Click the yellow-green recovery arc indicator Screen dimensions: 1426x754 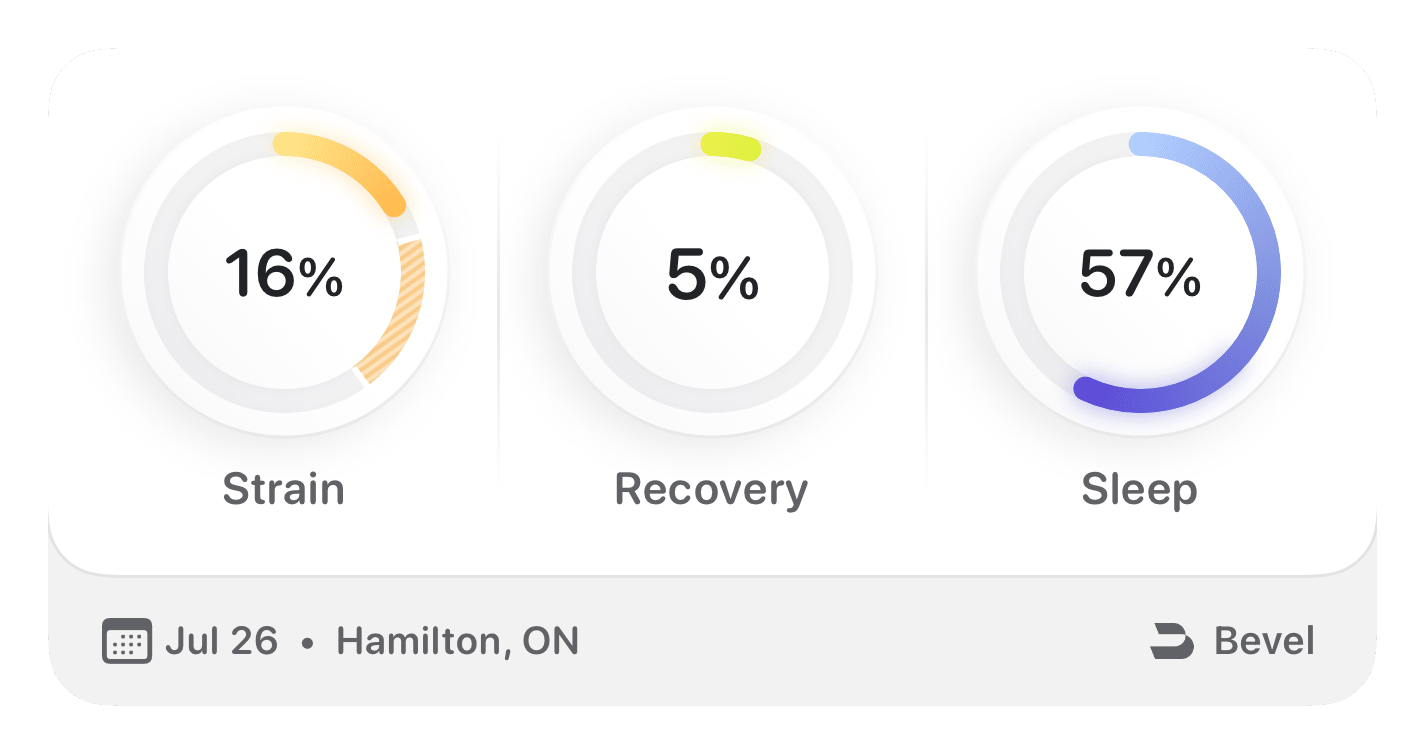pyautogui.click(x=731, y=145)
